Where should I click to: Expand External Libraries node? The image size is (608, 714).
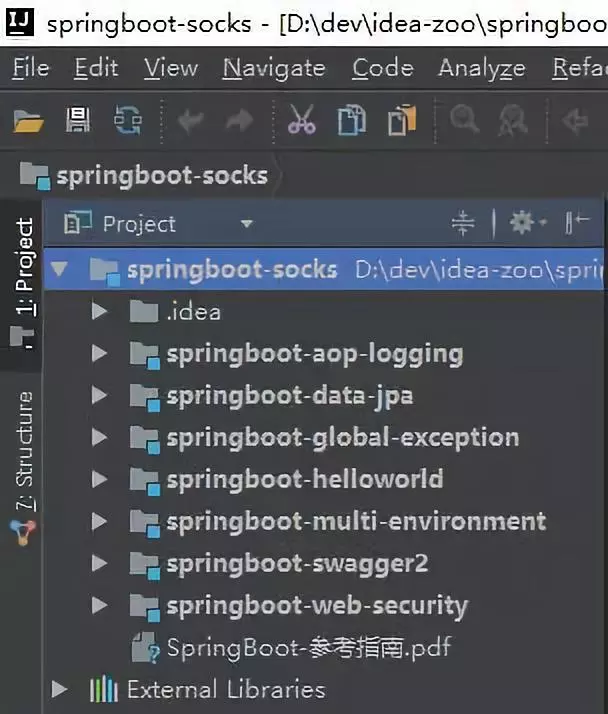click(59, 689)
